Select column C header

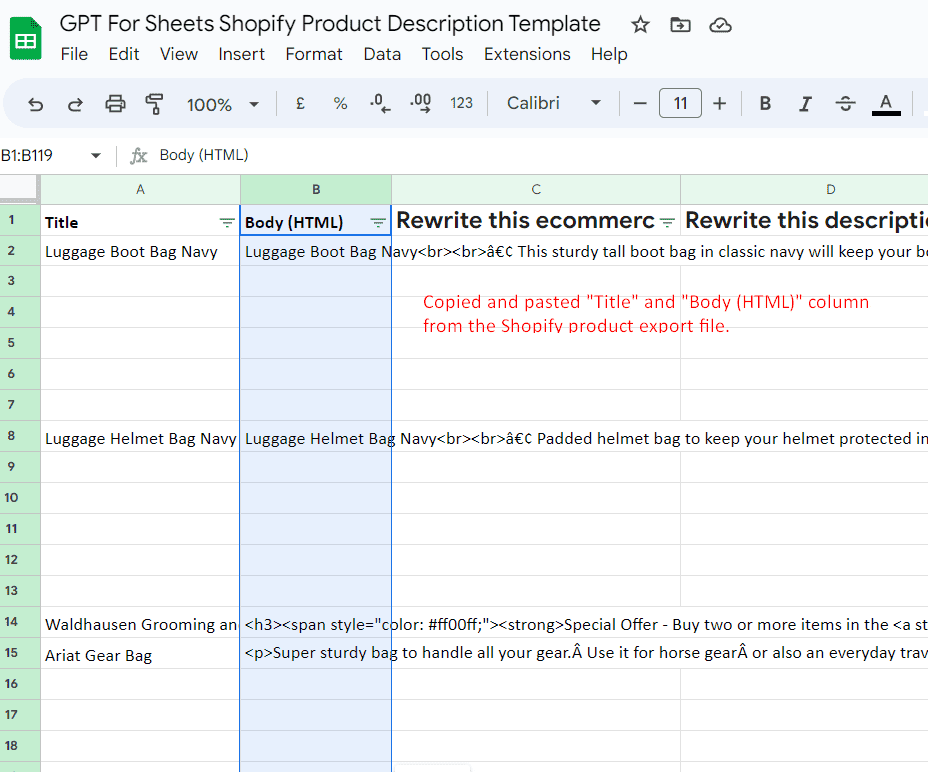point(536,189)
